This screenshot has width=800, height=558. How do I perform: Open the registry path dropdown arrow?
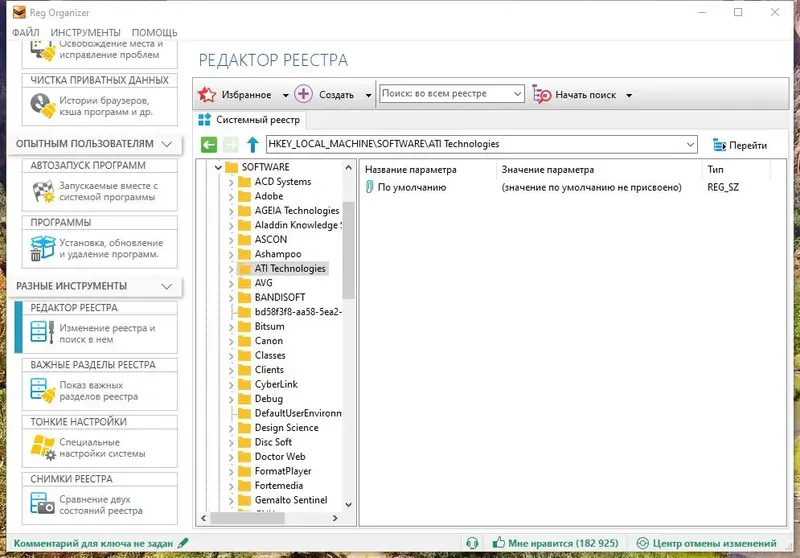[x=690, y=144]
